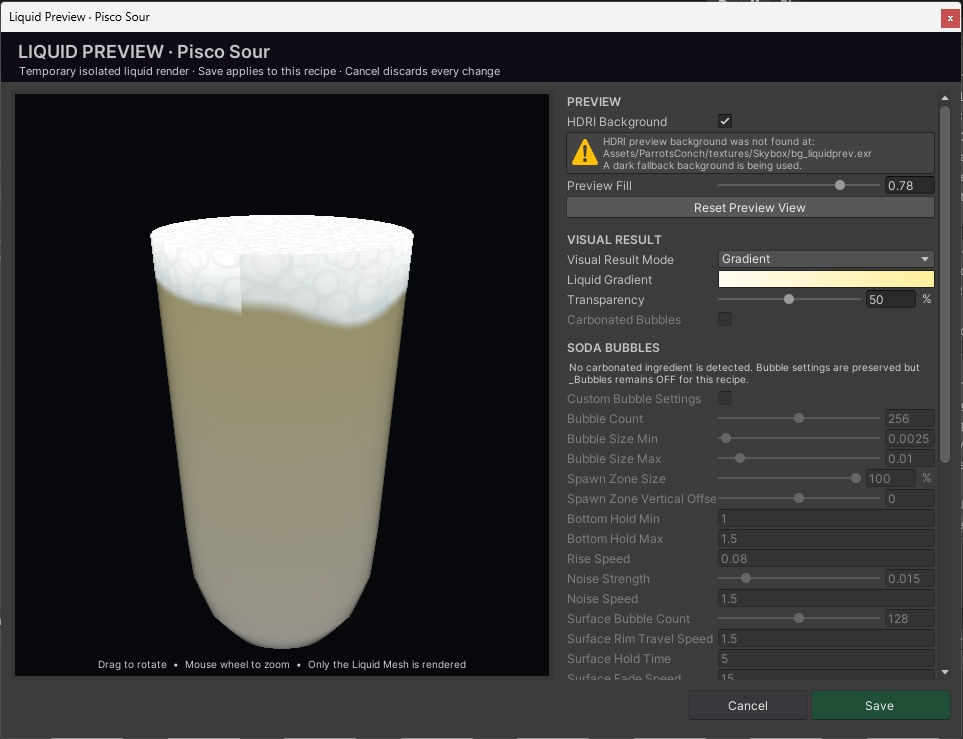
Task: Click the PREVIEW section heading
Action: point(594,101)
